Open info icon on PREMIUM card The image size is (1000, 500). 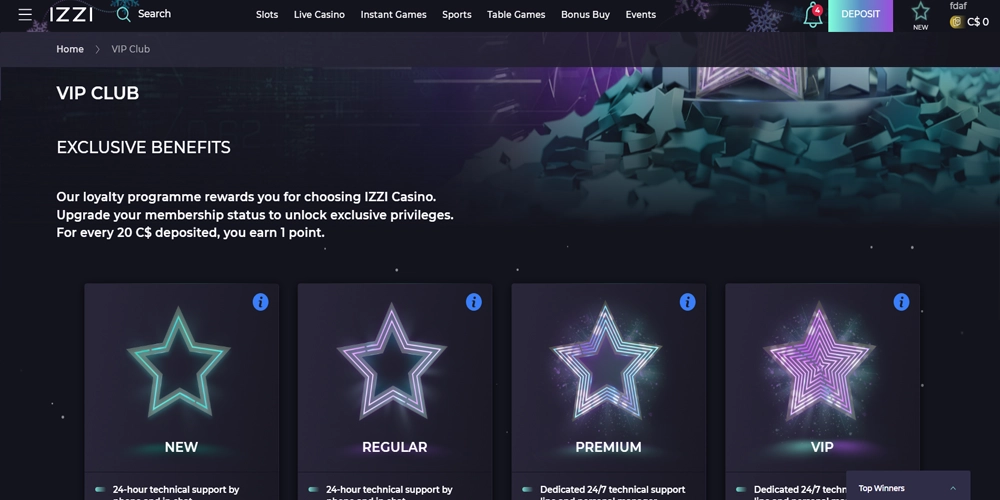(x=687, y=302)
